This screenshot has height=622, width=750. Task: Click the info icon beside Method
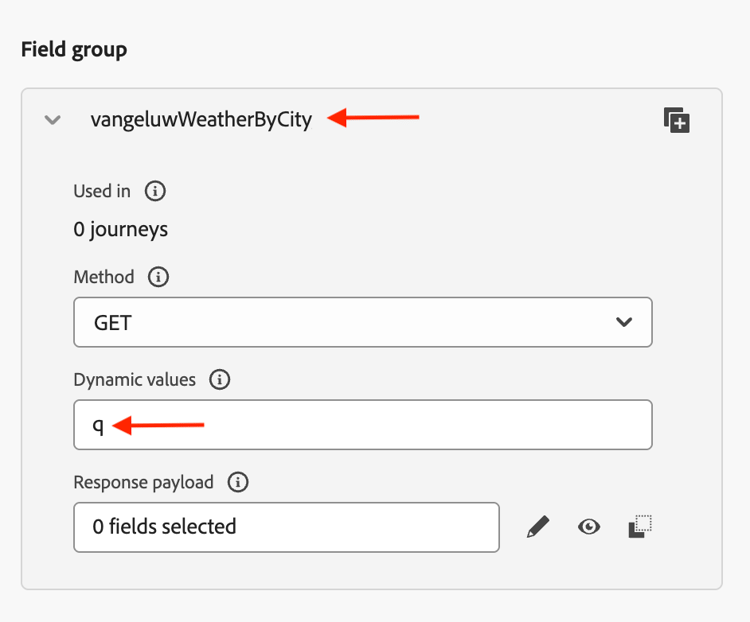click(158, 277)
